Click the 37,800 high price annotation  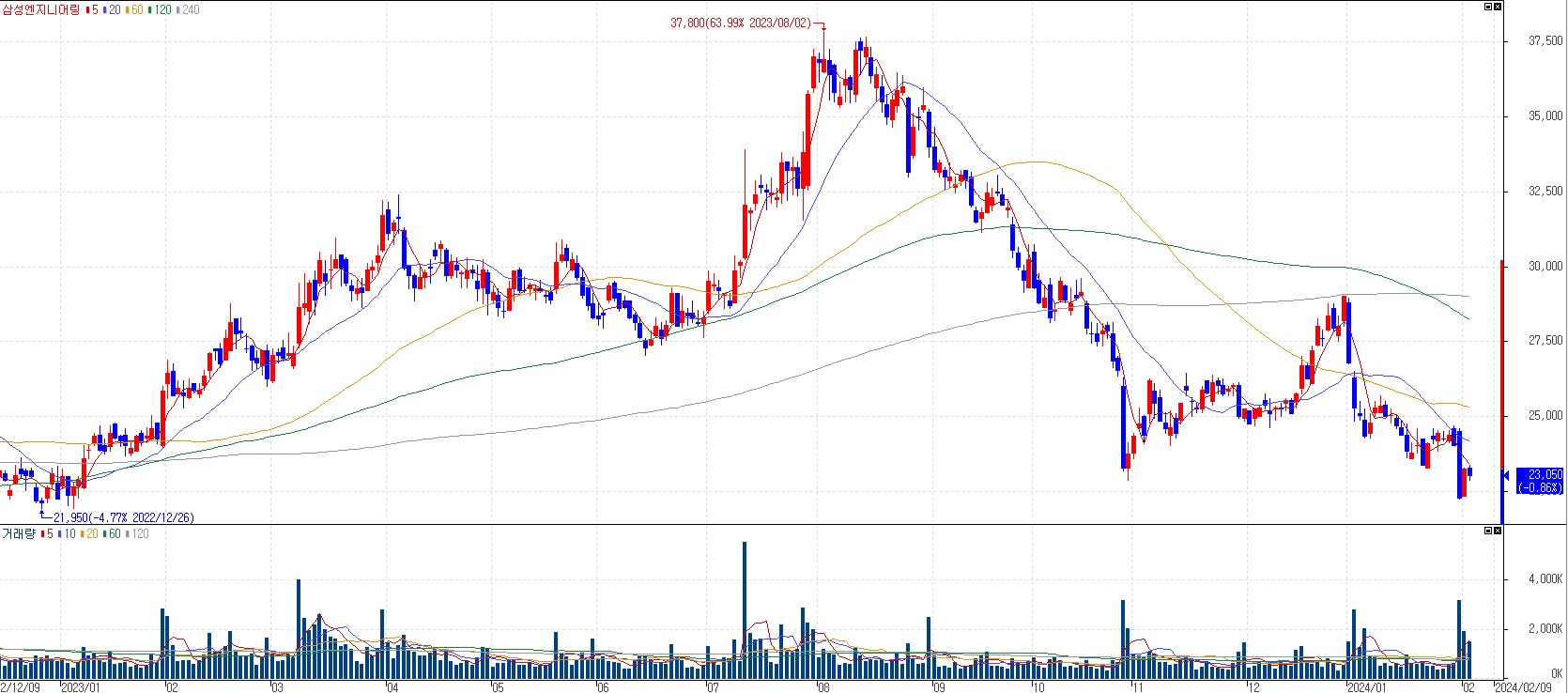click(x=740, y=24)
